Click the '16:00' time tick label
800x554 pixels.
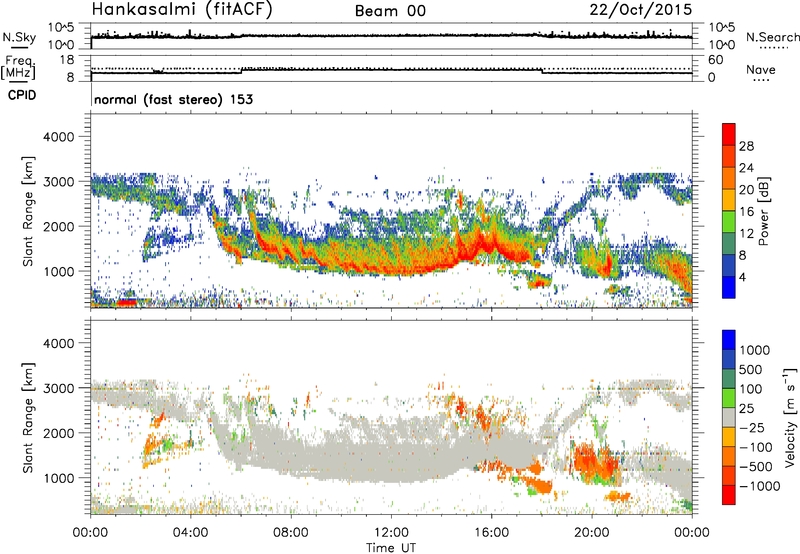tap(491, 533)
